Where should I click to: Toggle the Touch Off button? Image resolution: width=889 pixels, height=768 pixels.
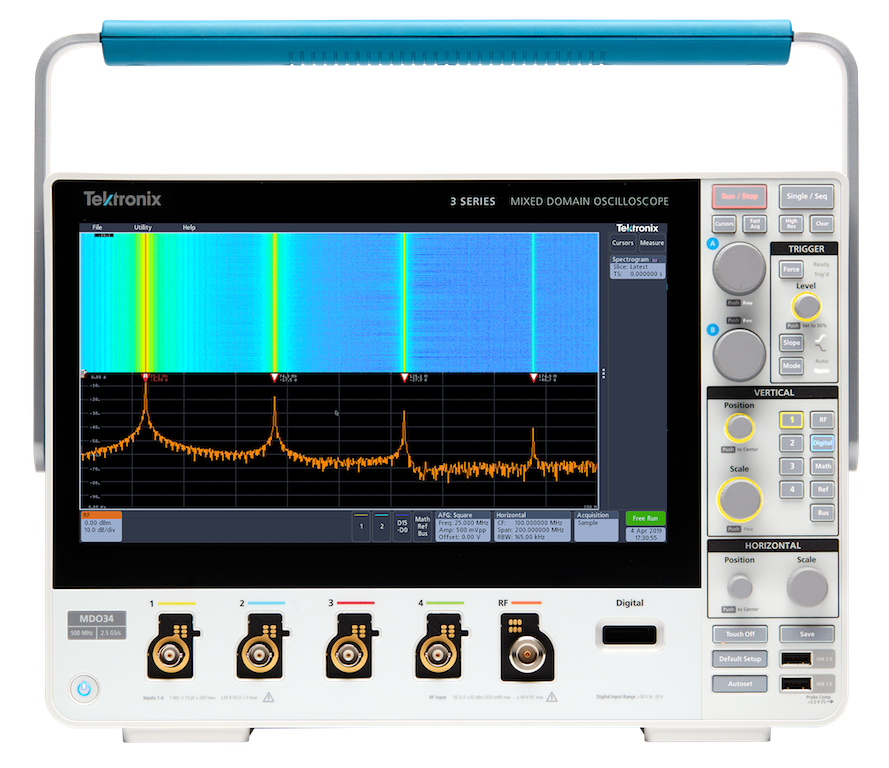[x=740, y=634]
